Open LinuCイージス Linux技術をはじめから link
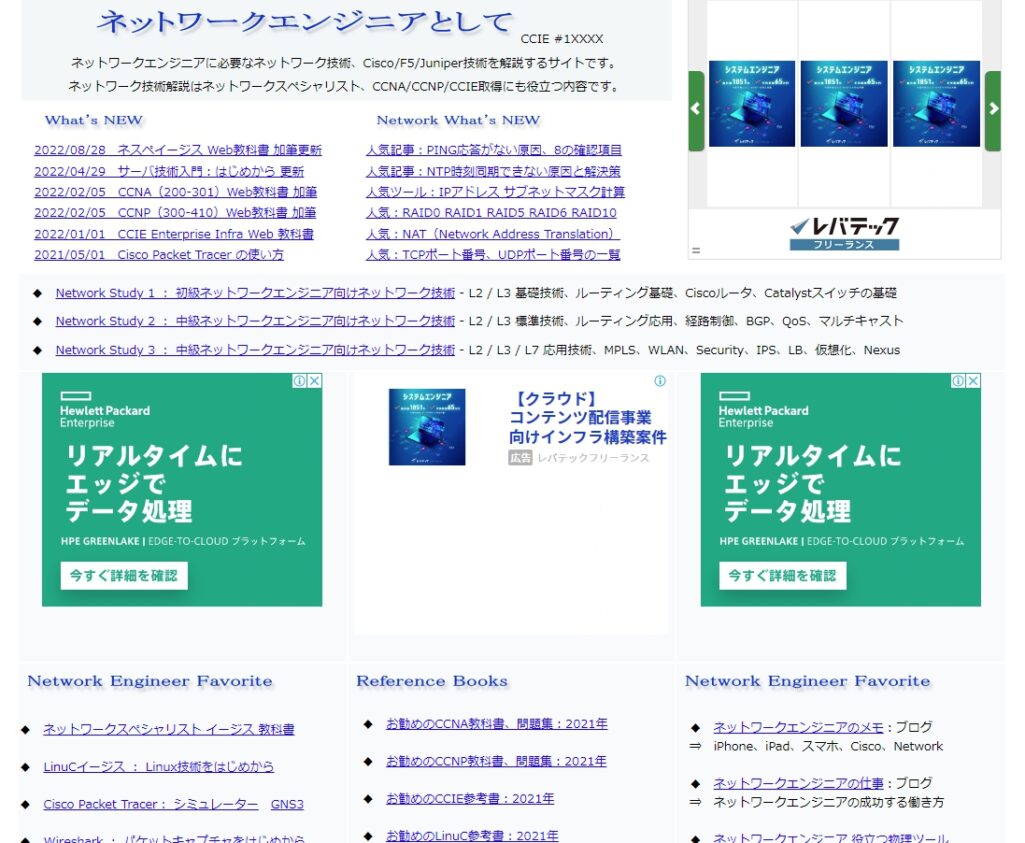Screen dimensions: 1025x843 point(159,767)
